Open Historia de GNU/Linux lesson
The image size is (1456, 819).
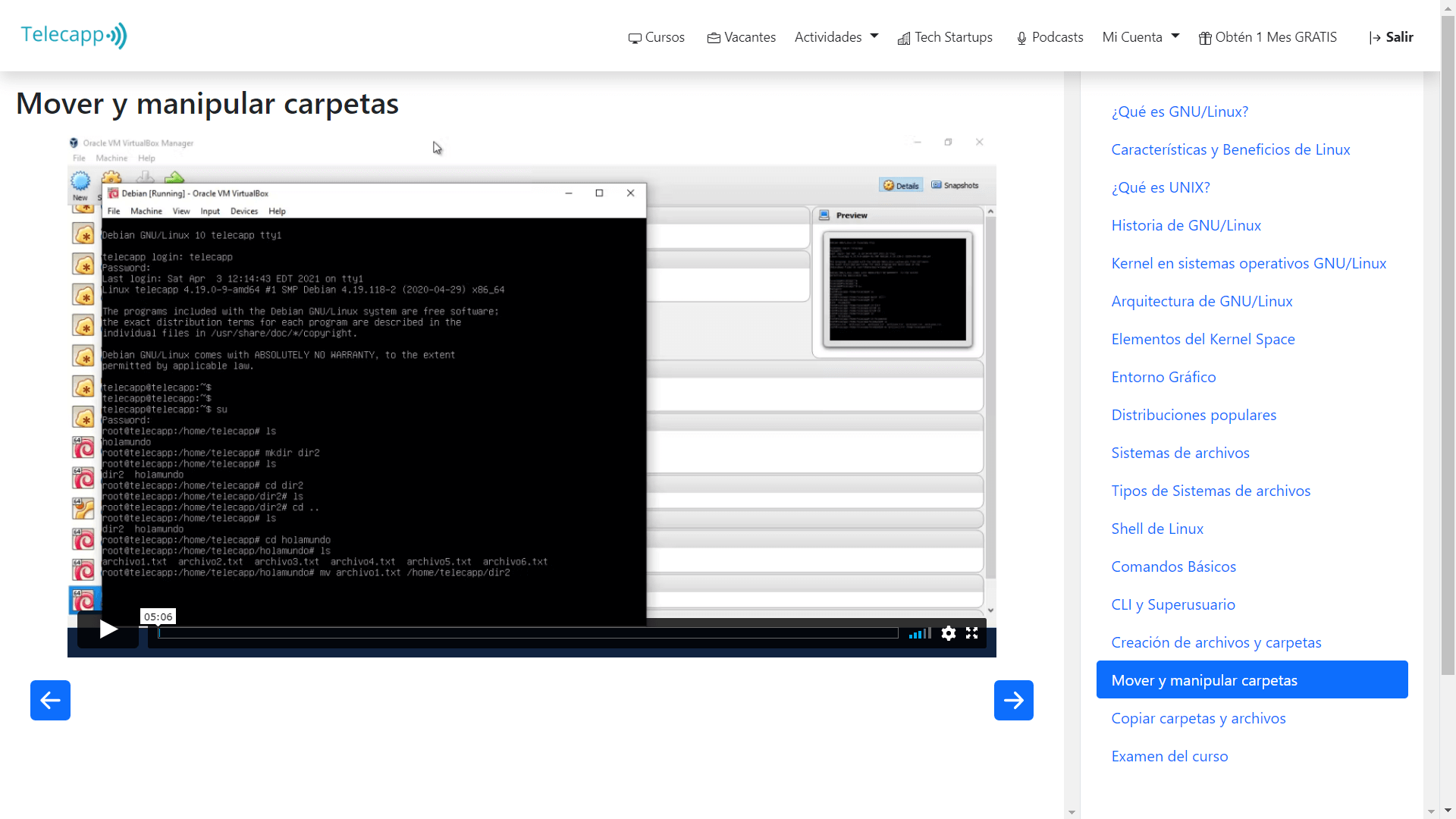click(x=1186, y=225)
